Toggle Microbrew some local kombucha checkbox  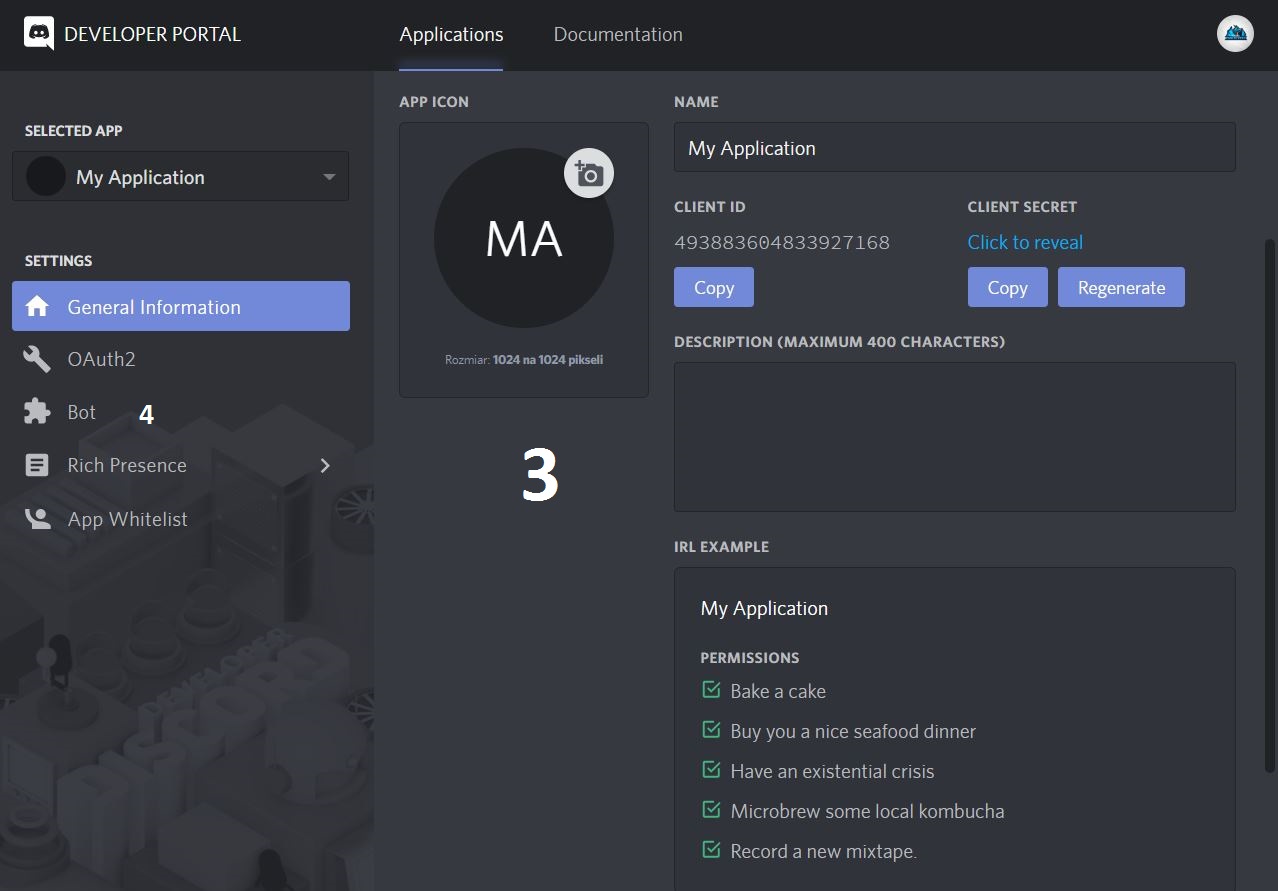(x=711, y=810)
